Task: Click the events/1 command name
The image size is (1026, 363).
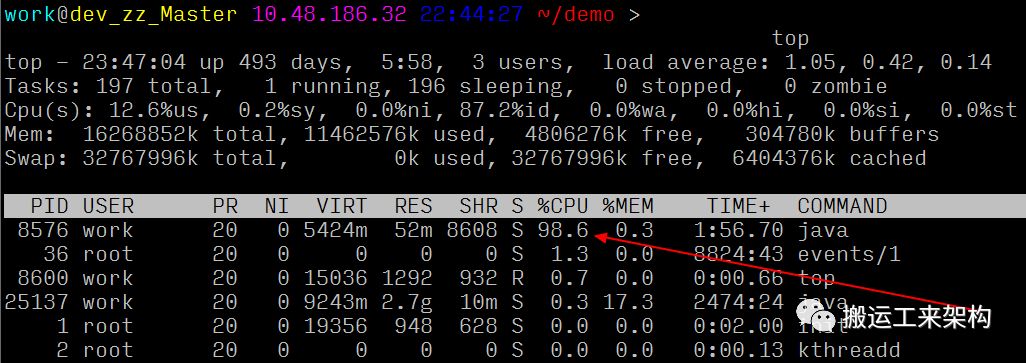Action: 849,254
